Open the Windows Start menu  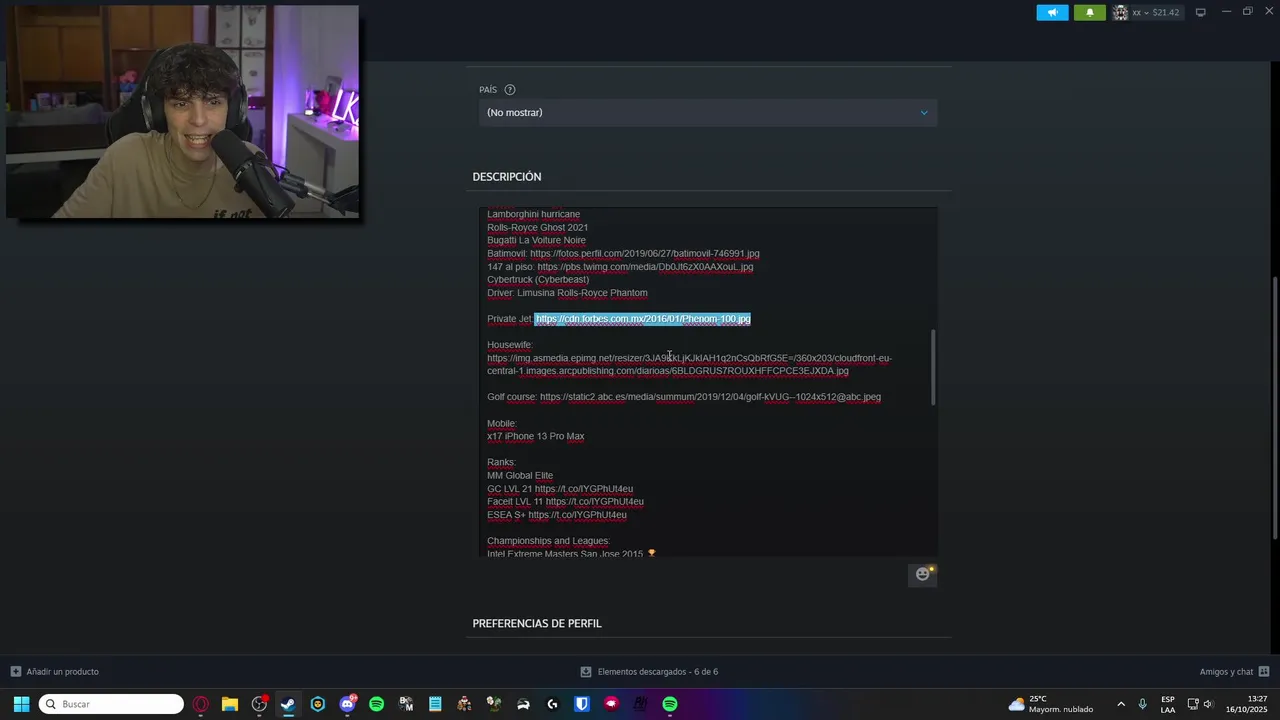(x=21, y=704)
